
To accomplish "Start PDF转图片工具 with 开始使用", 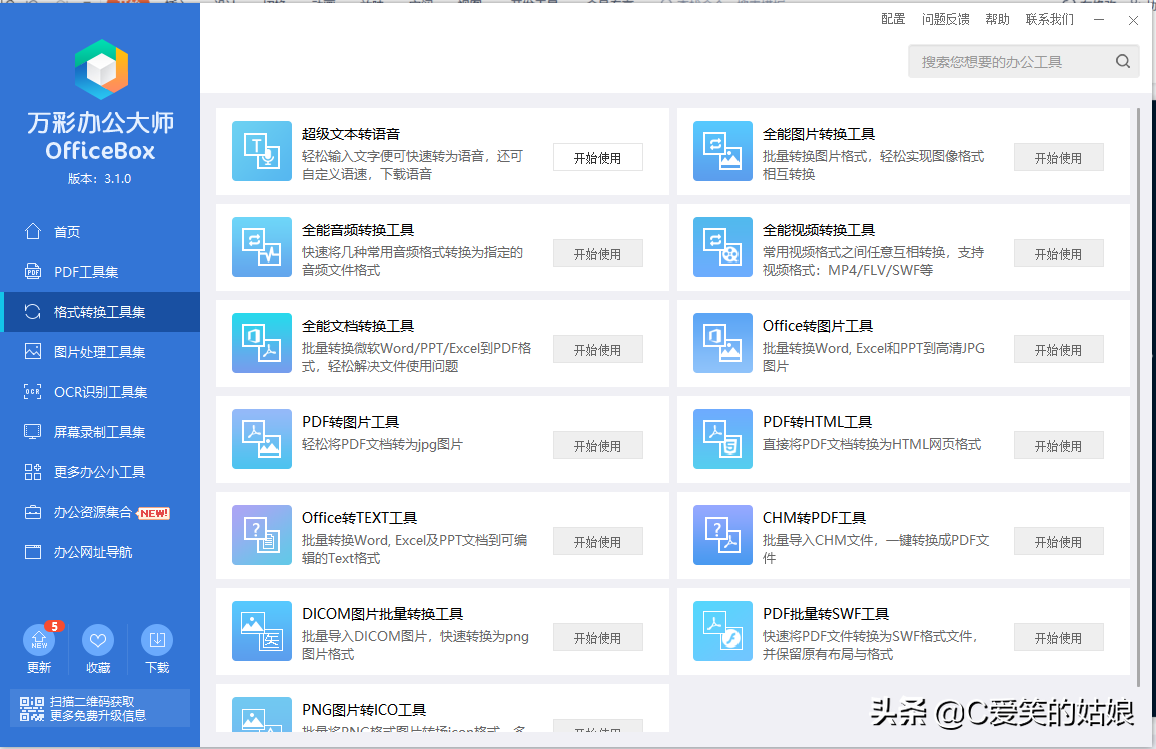I will (598, 446).
